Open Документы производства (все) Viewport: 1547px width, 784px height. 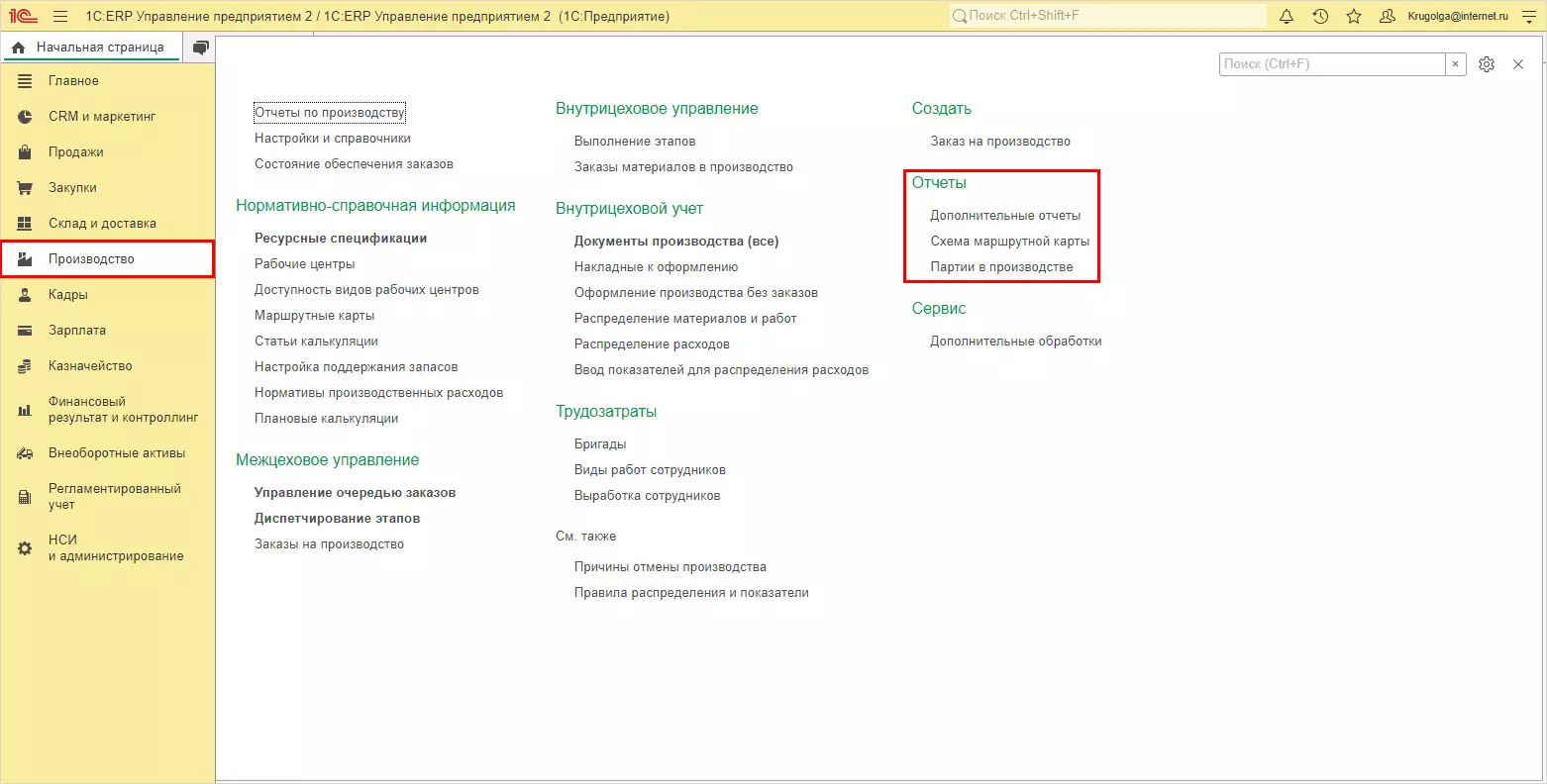676,242
